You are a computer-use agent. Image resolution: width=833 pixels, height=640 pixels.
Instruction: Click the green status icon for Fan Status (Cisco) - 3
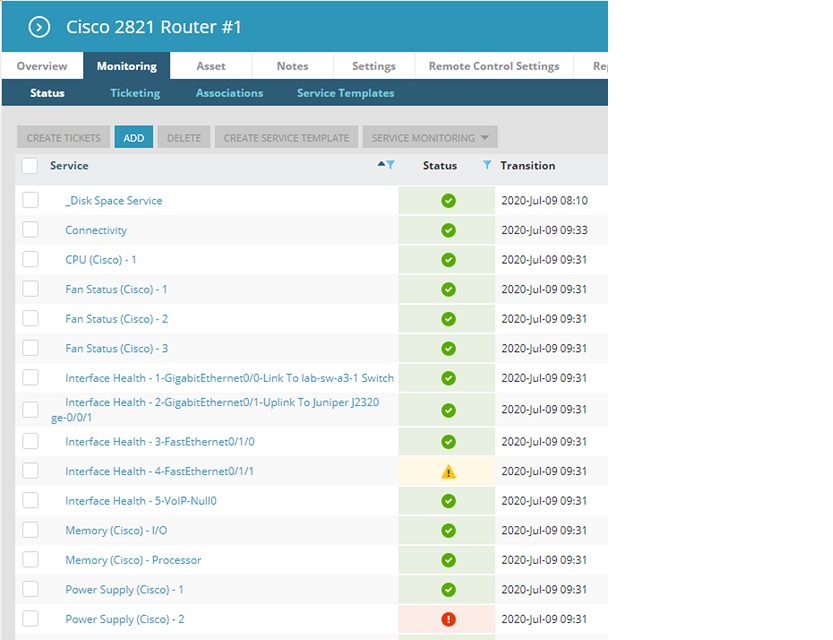(x=448, y=349)
